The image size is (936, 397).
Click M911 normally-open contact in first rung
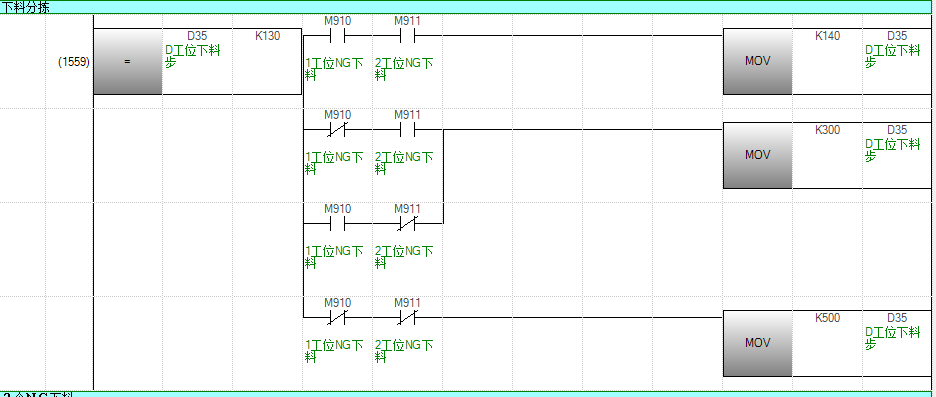(x=407, y=36)
